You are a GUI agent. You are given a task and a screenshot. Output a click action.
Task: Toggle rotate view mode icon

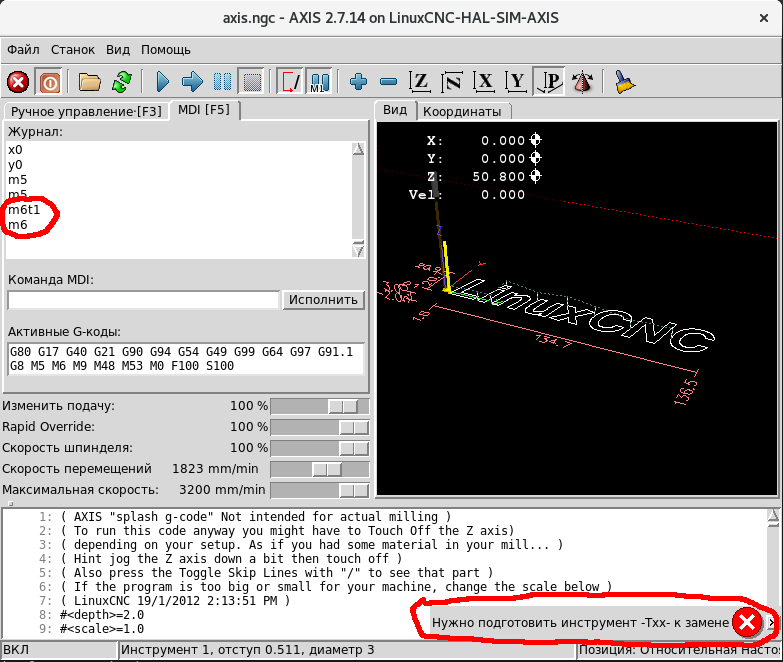[x=583, y=82]
